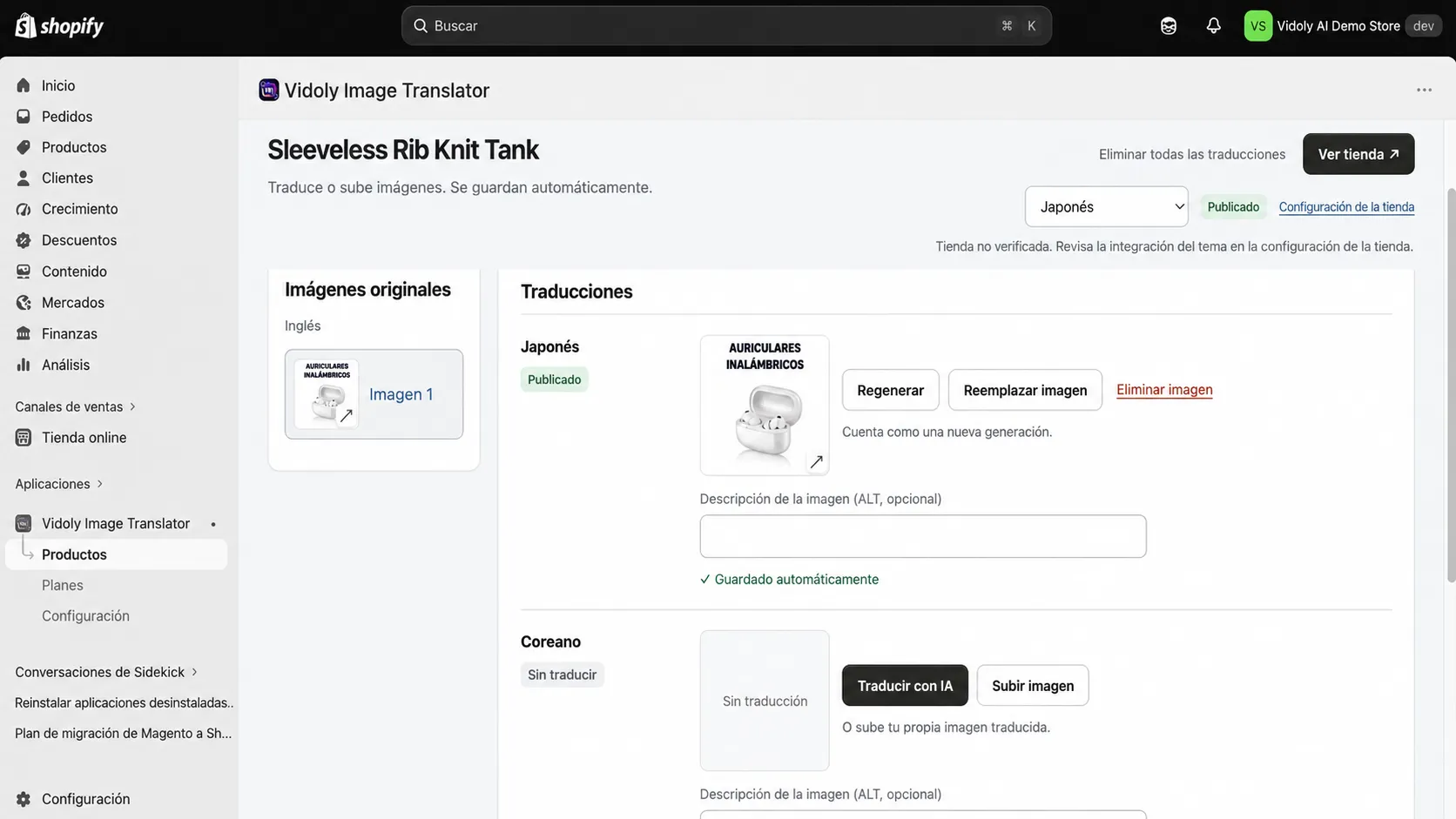The width and height of the screenshot is (1456, 819).
Task: Open Vidoly Image Translator in sidebar
Action: click(x=116, y=523)
